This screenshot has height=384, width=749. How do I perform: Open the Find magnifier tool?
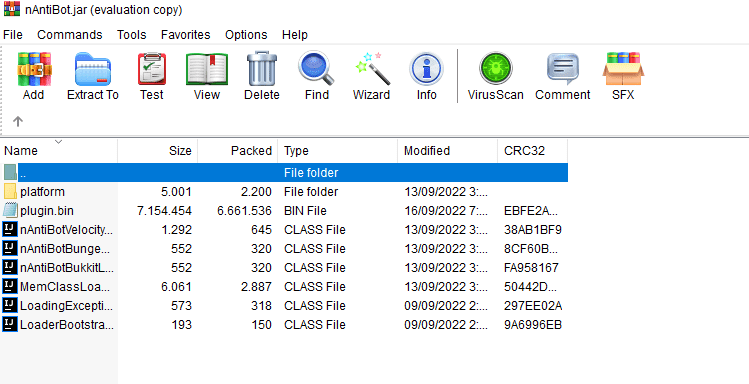316,69
